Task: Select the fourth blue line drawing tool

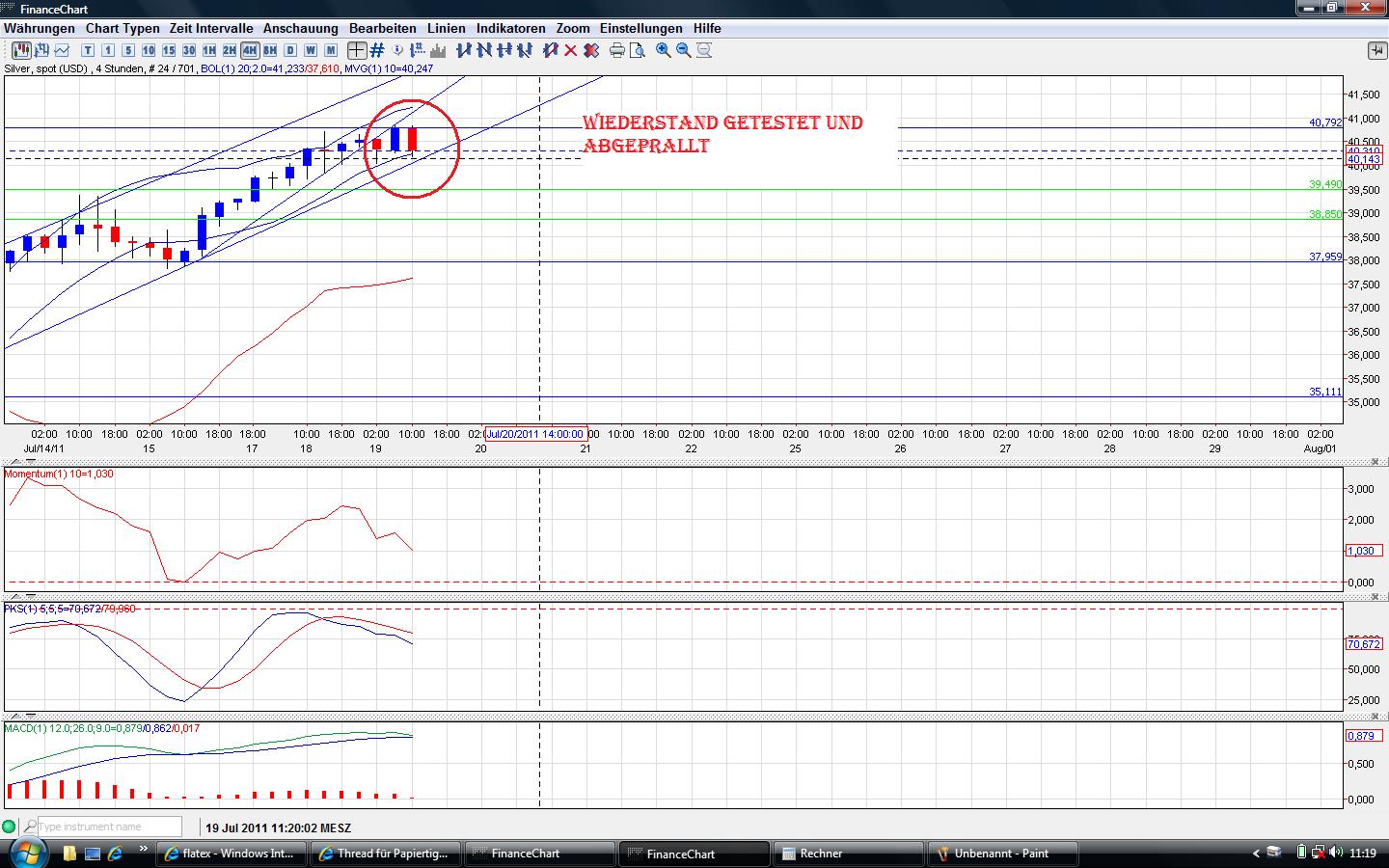Action: click(x=525, y=50)
